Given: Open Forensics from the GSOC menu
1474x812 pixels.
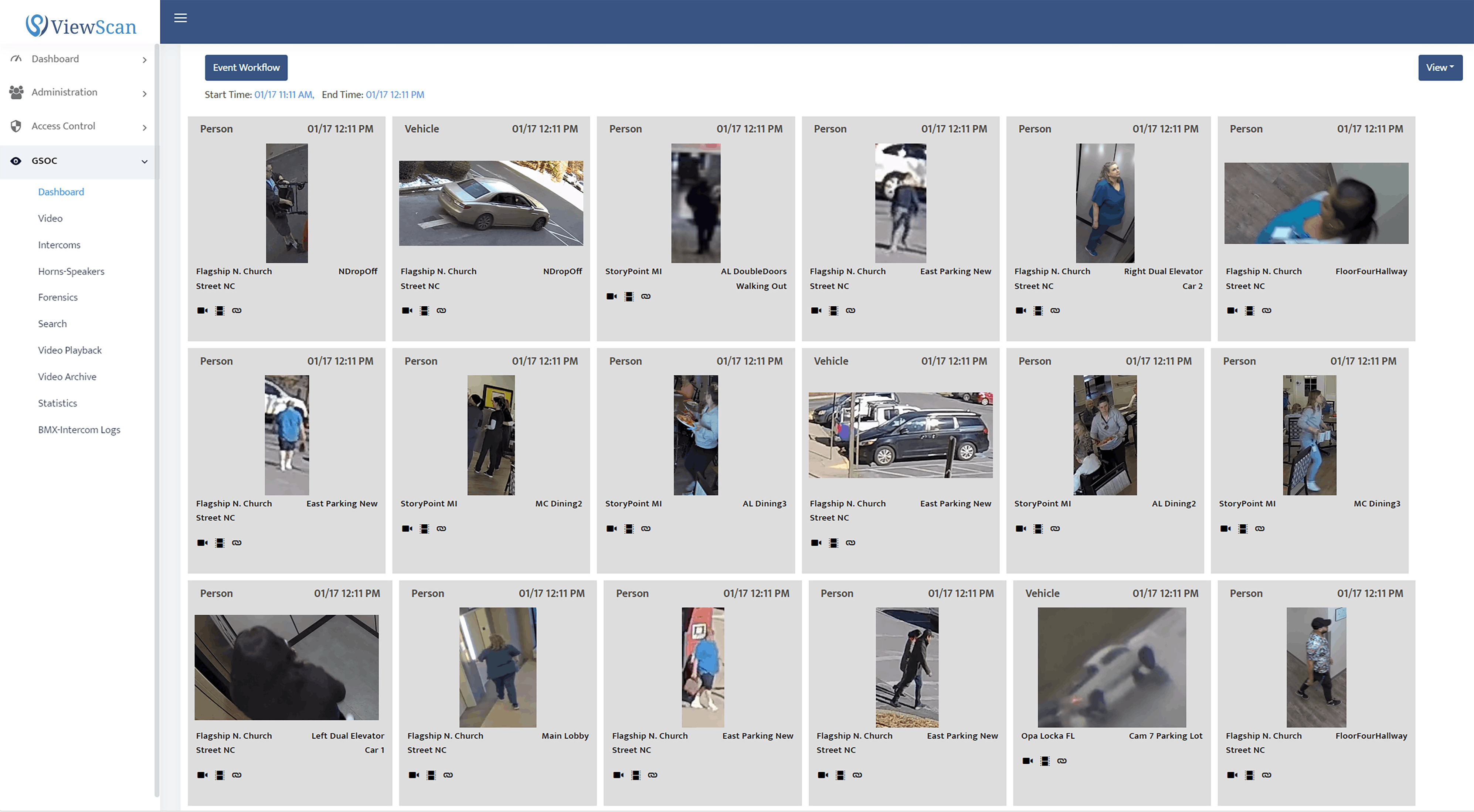Looking at the screenshot, I should pyautogui.click(x=57, y=297).
